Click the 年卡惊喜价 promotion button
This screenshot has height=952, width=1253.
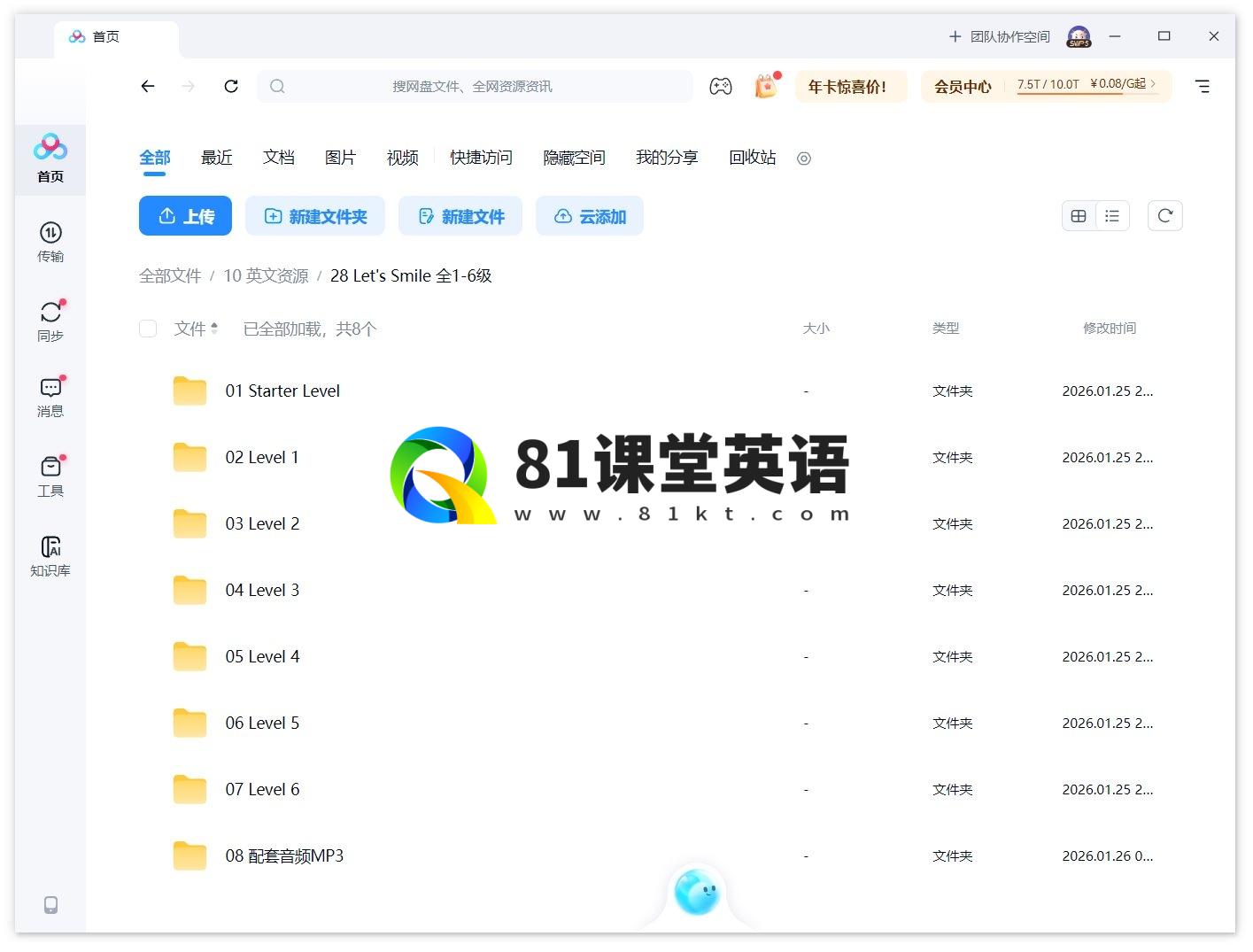coord(851,87)
